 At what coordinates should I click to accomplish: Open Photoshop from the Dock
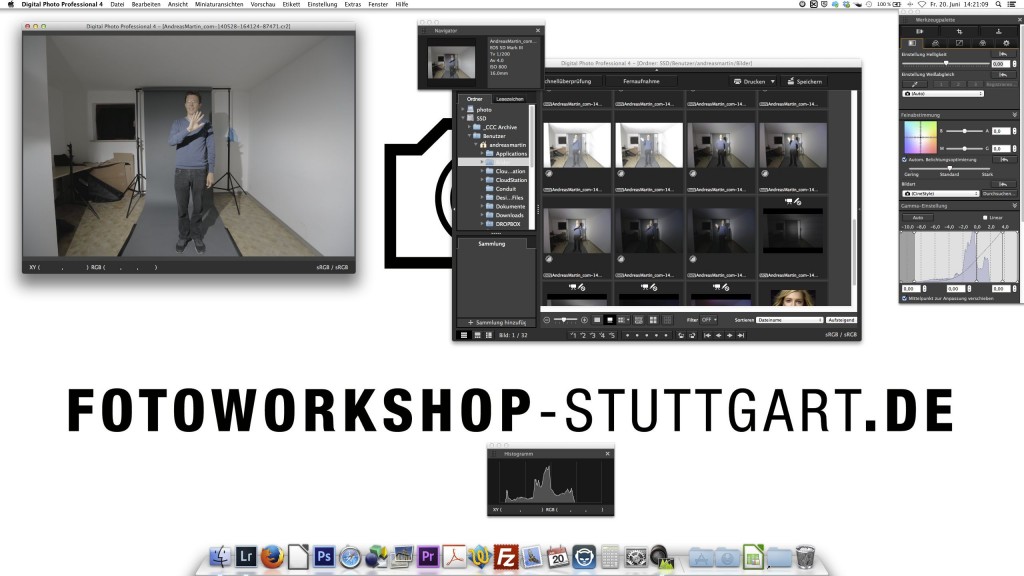point(323,557)
